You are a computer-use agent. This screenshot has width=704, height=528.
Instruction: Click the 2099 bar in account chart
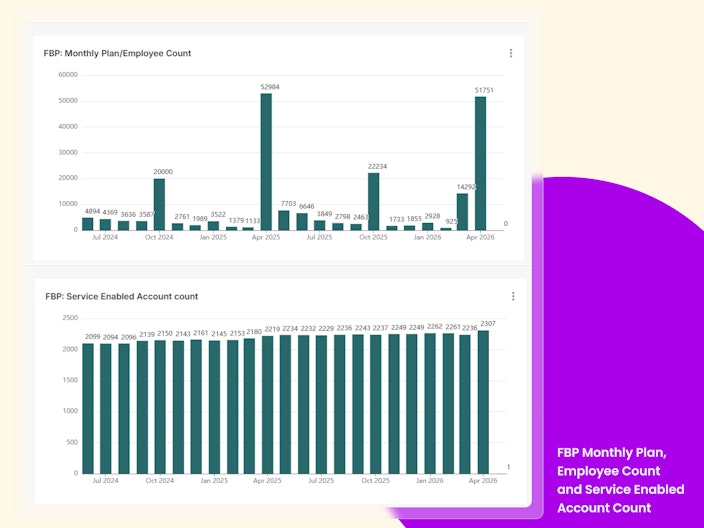(88, 409)
